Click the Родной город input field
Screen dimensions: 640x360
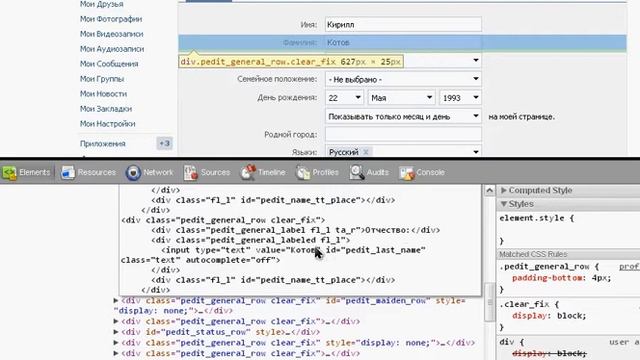[403, 134]
